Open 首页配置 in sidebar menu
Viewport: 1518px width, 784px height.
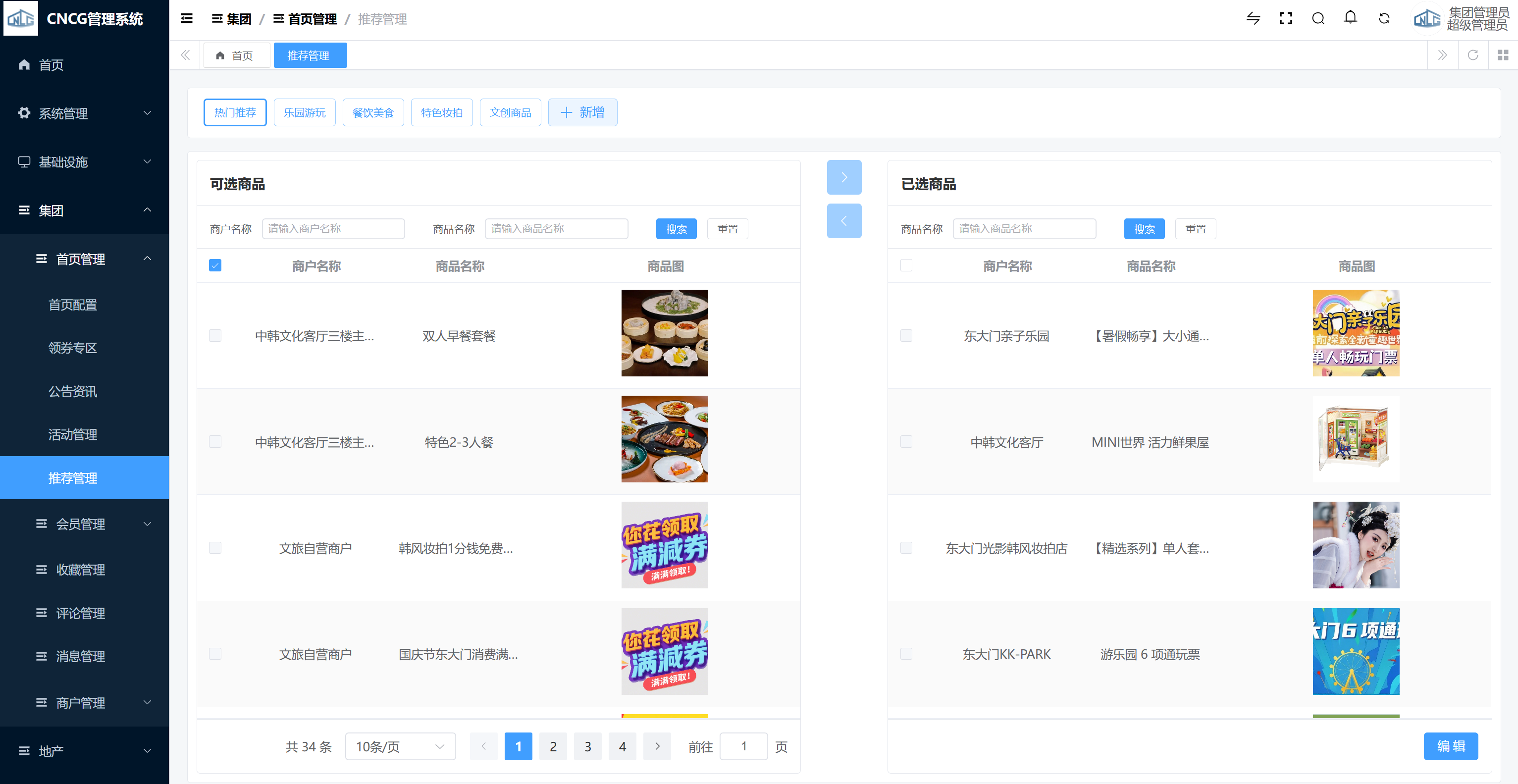[72, 305]
